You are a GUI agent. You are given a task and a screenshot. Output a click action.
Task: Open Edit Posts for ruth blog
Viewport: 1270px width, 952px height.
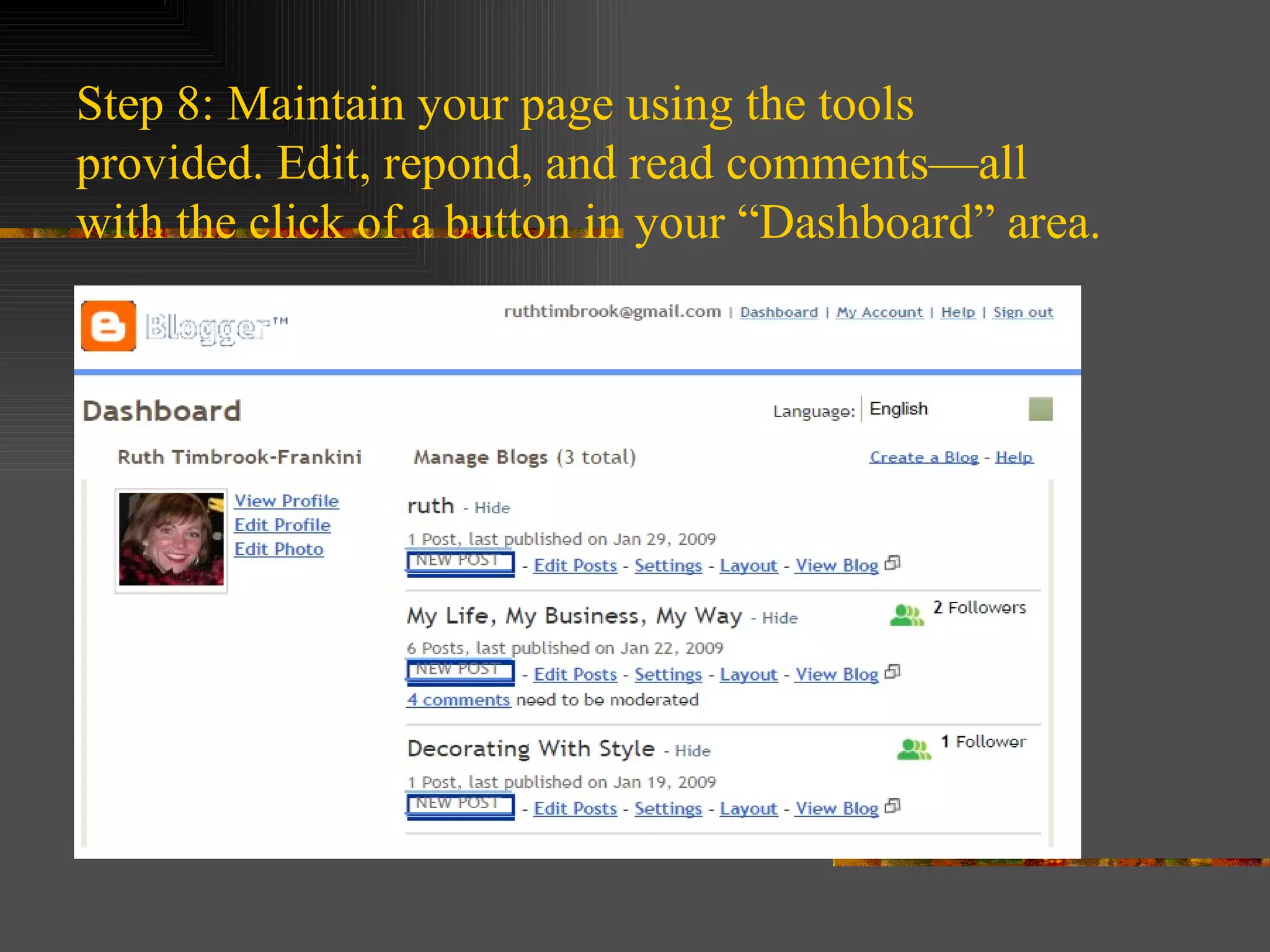click(575, 566)
